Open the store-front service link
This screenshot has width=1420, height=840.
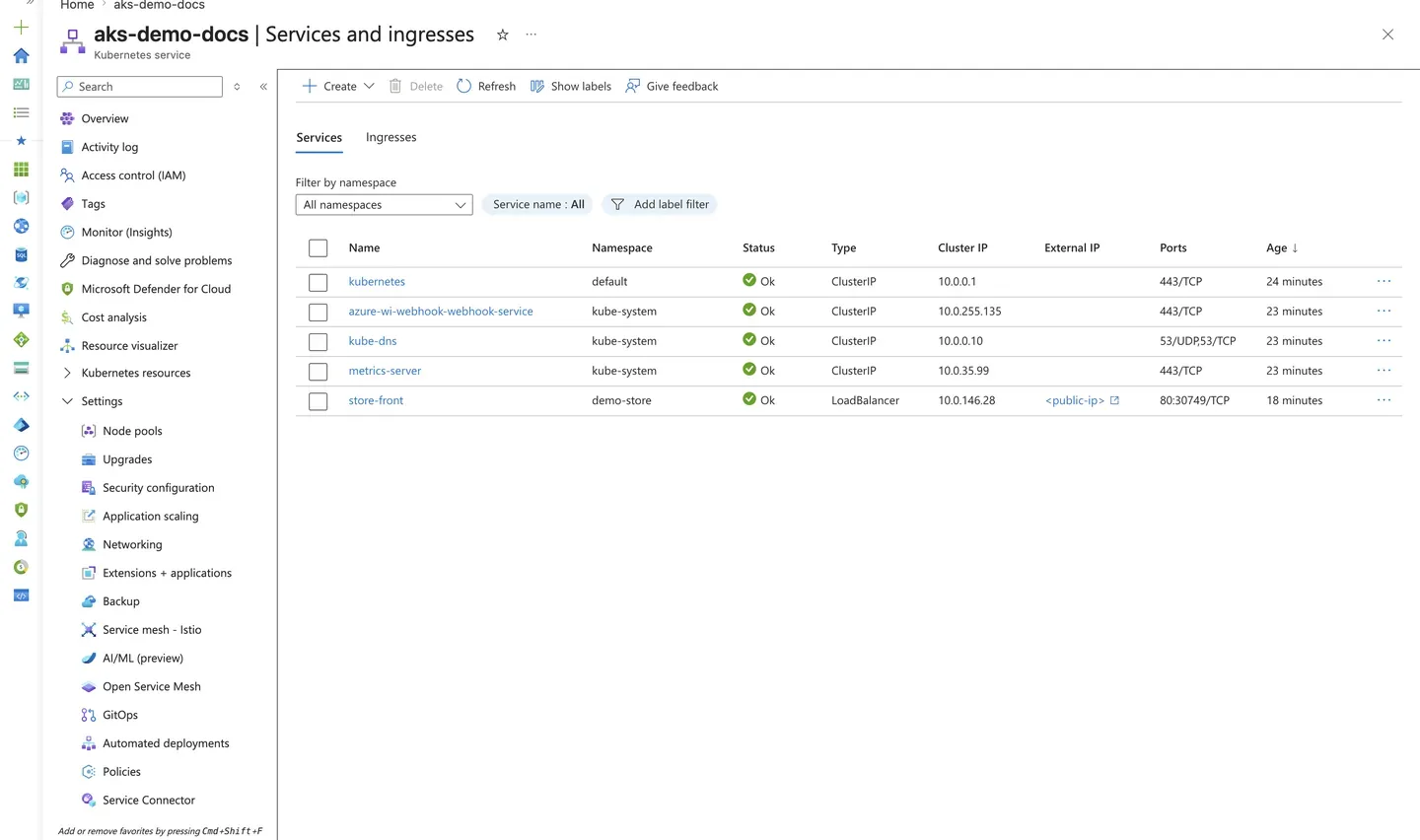click(x=376, y=400)
